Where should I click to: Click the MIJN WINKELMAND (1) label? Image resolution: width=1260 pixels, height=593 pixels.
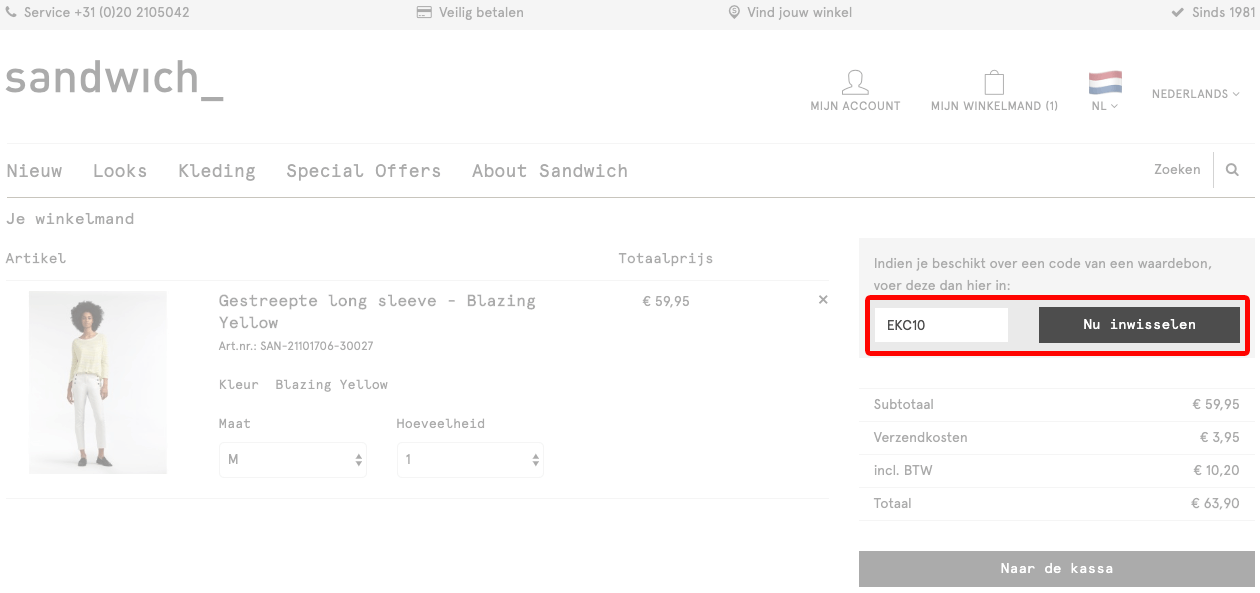(994, 106)
